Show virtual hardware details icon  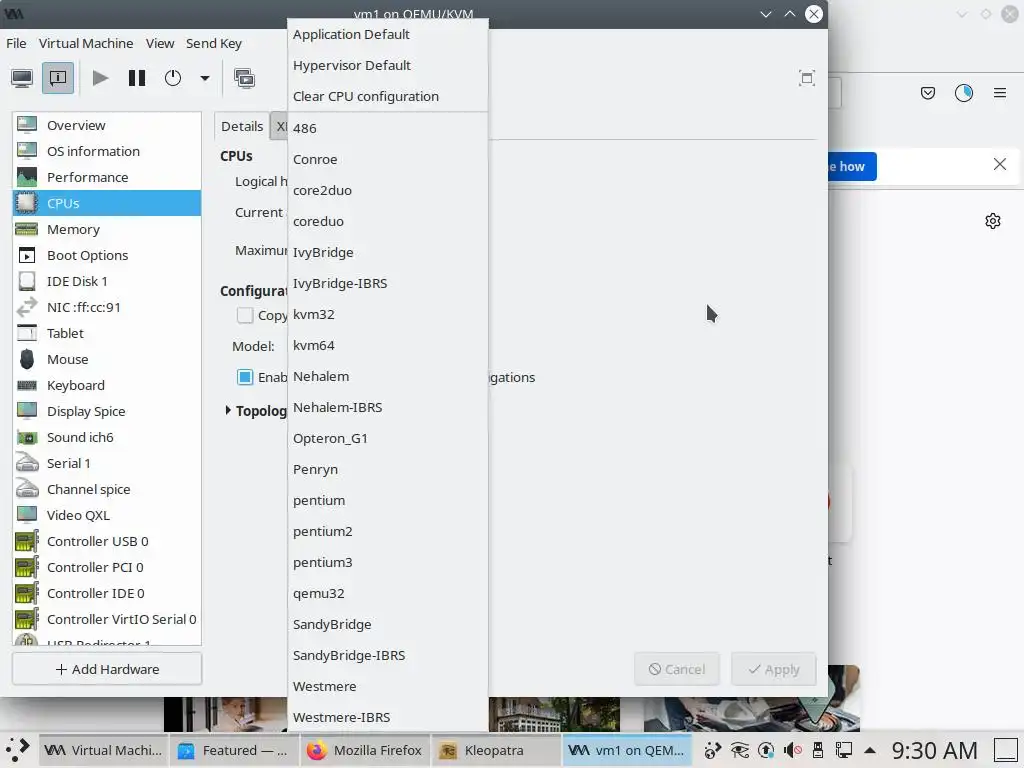click(58, 78)
